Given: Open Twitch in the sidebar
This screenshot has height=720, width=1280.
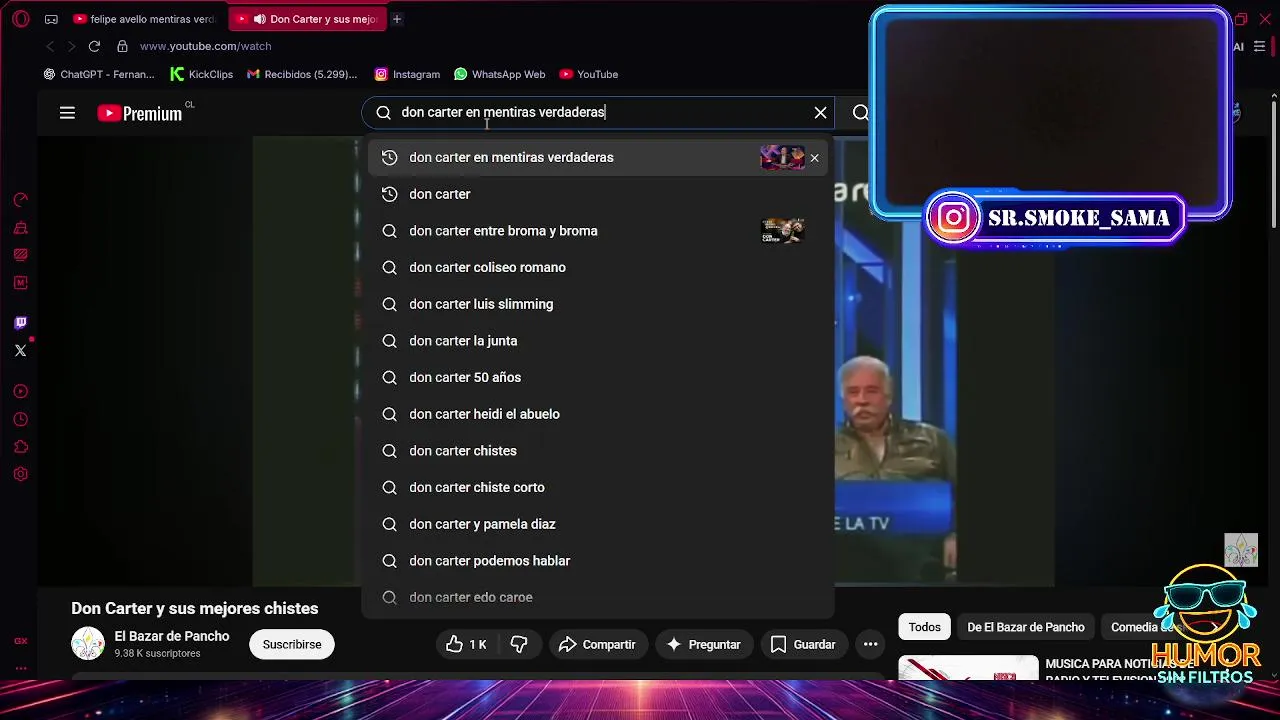Looking at the screenshot, I should 20,322.
